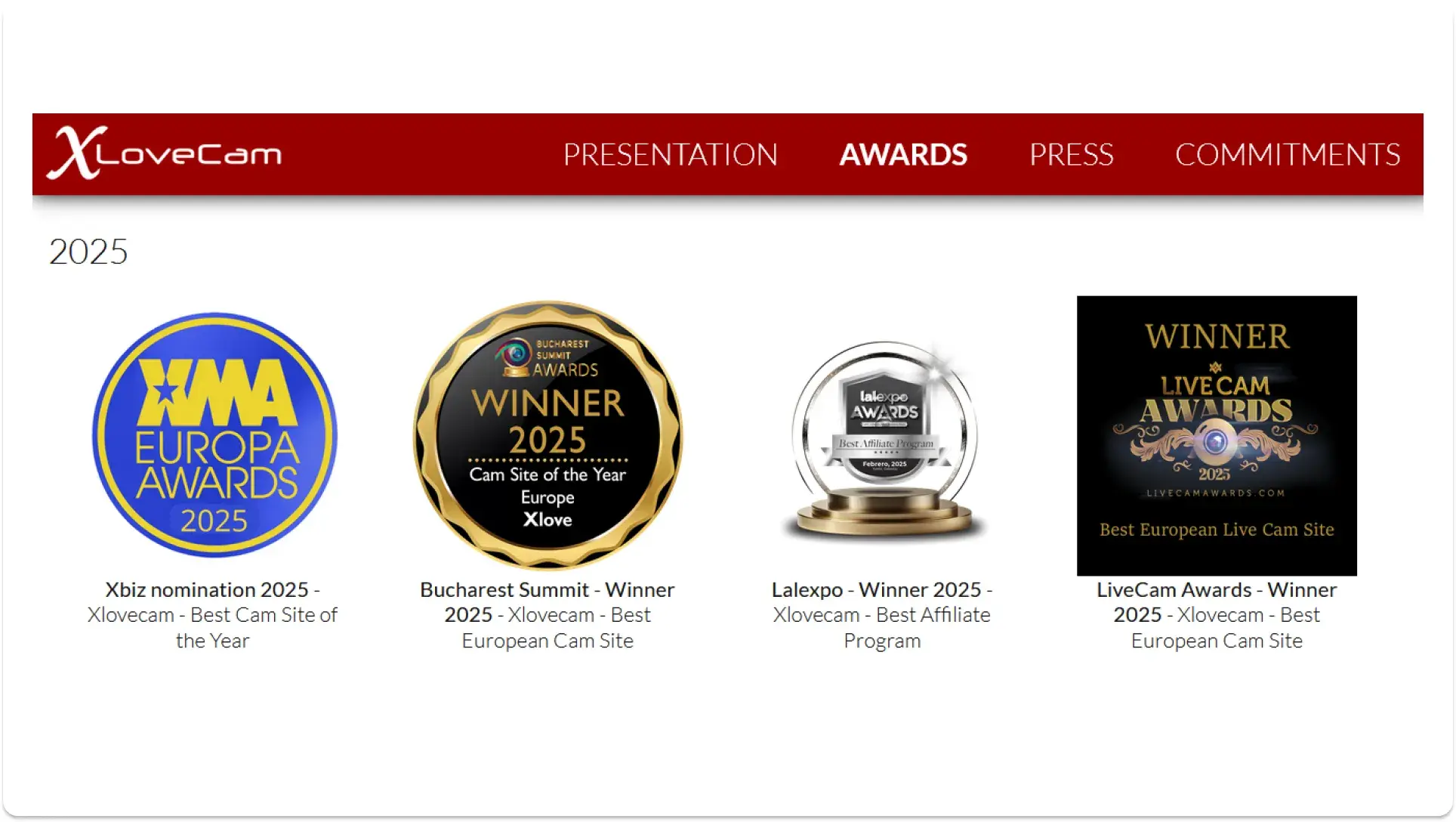Click the XLoveCam logo

(164, 153)
